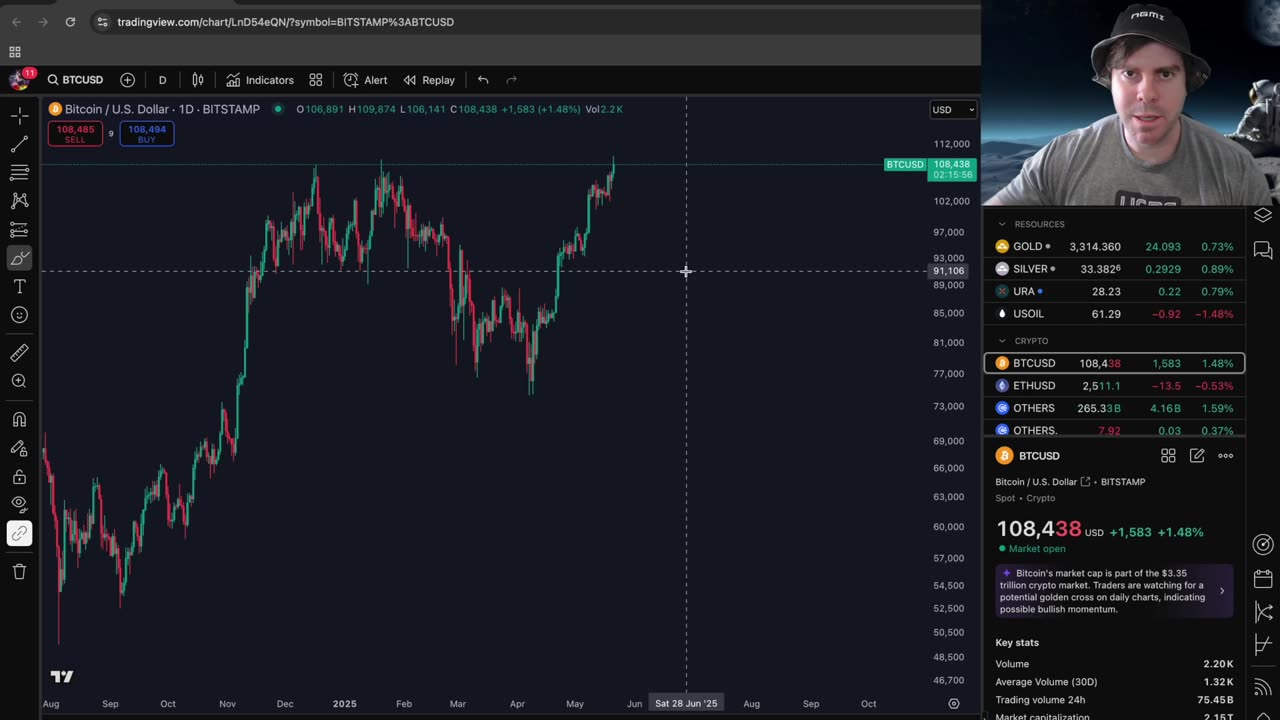Open the Indicators dialog
The height and width of the screenshot is (720, 1280).
260,80
